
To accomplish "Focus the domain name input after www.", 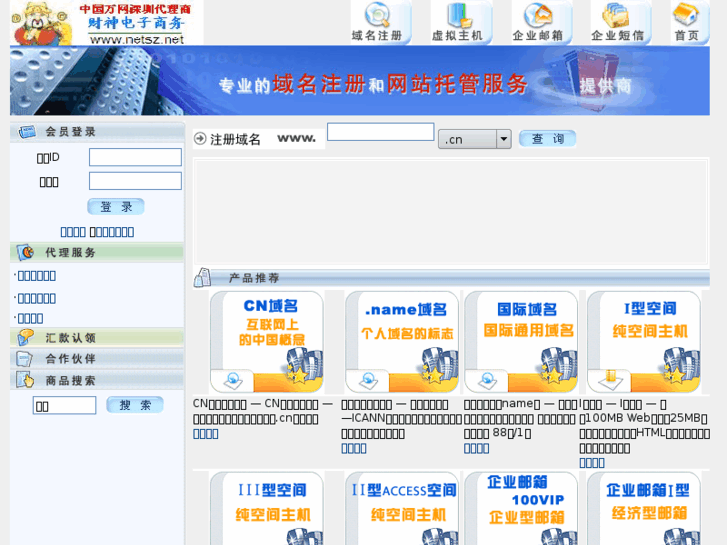I will [381, 132].
